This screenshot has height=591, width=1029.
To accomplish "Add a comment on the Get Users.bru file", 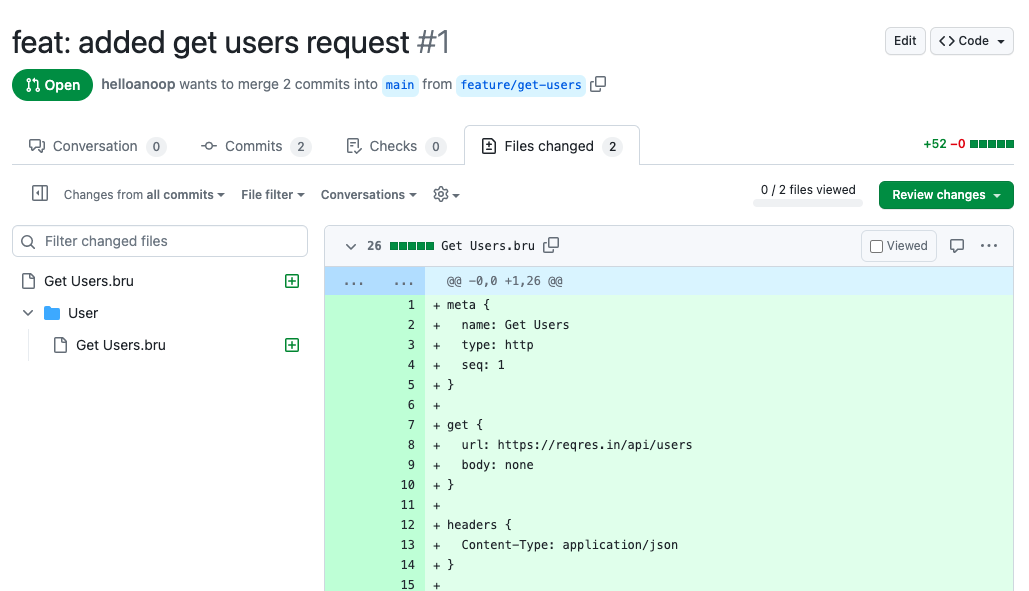I will pyautogui.click(x=957, y=245).
